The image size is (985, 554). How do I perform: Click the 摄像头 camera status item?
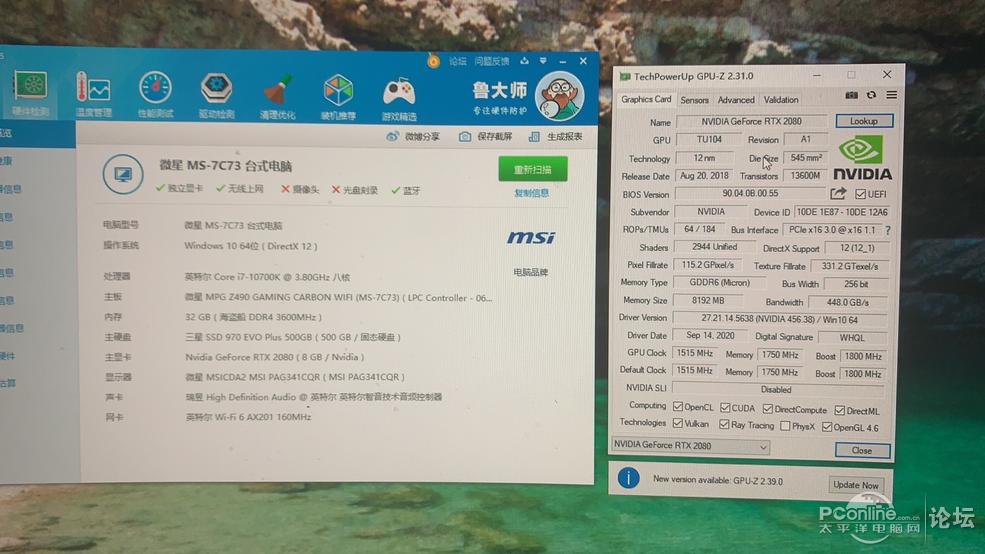(300, 189)
